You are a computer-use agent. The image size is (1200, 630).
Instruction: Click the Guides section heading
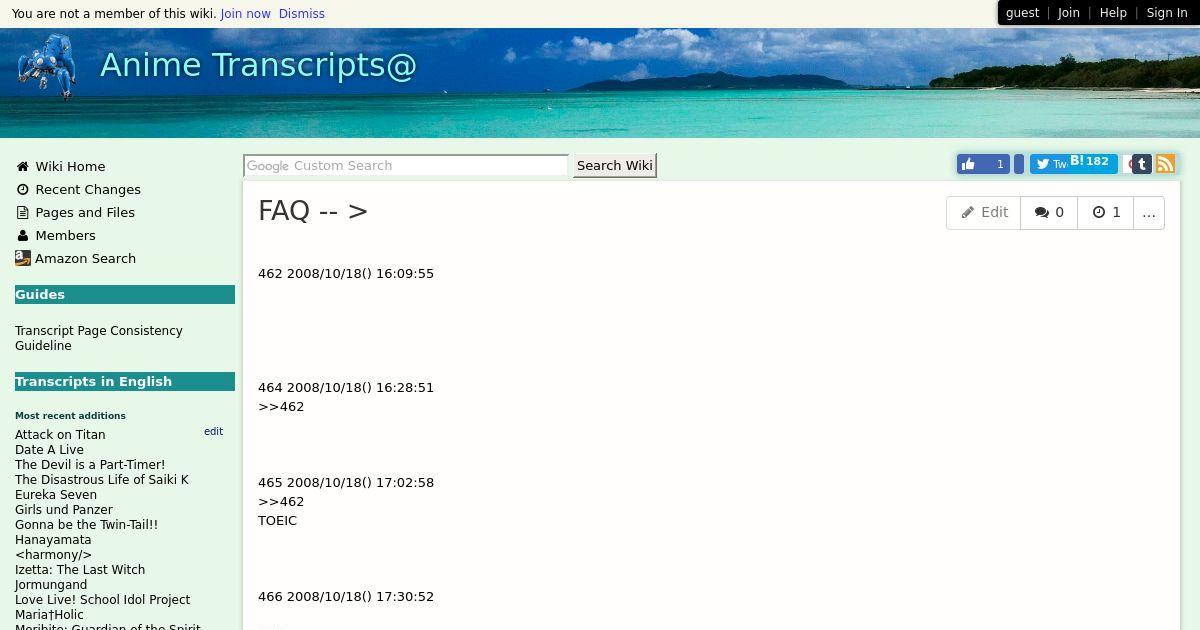(125, 294)
